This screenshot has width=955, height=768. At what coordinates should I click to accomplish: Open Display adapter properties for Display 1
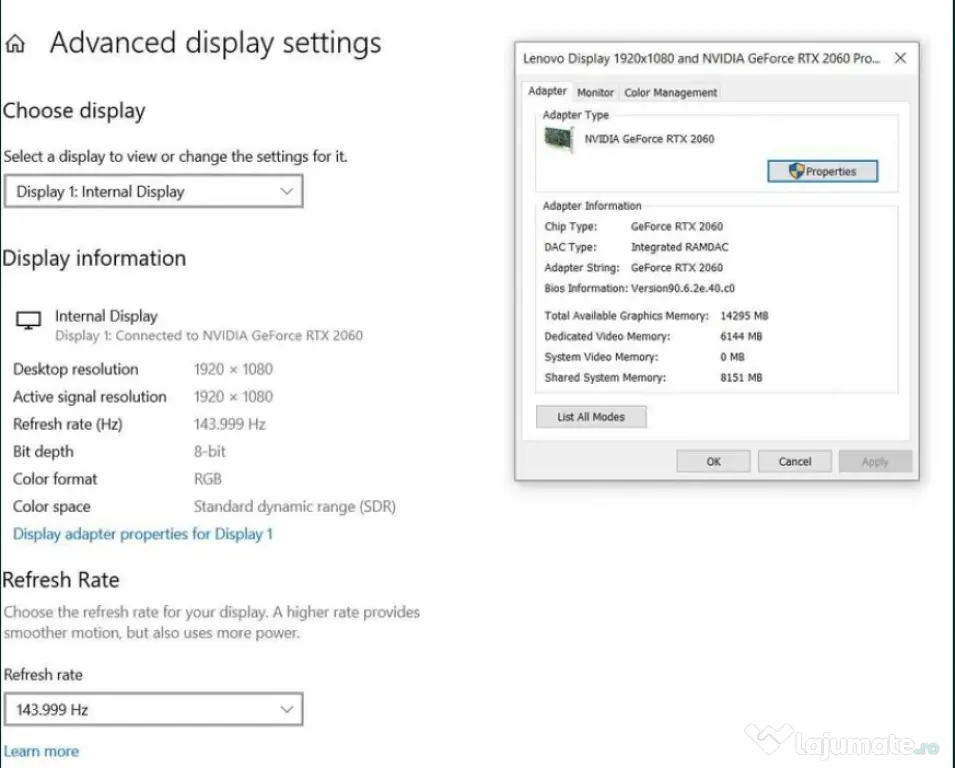(143, 534)
